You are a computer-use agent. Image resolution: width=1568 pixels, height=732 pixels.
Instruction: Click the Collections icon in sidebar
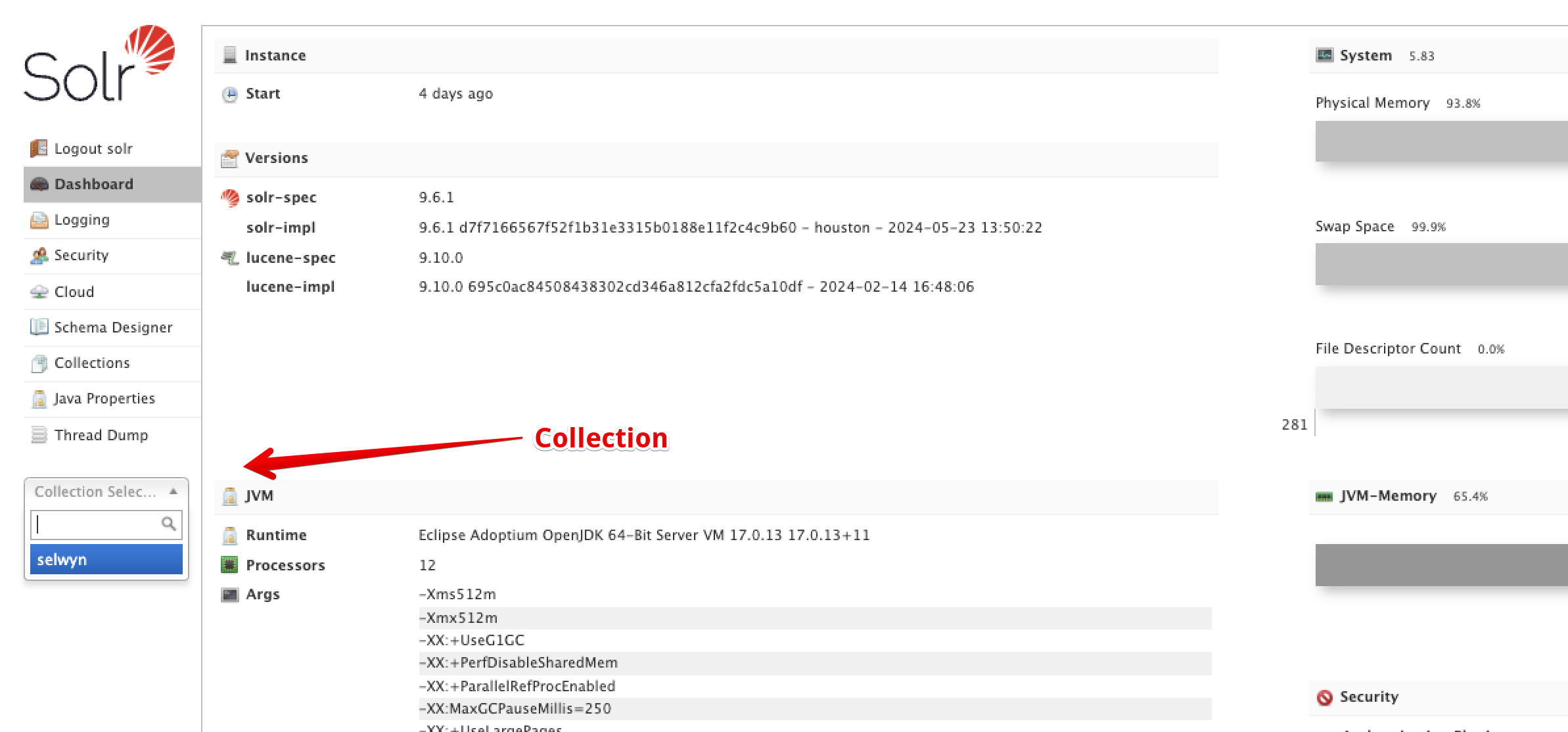pyautogui.click(x=39, y=363)
